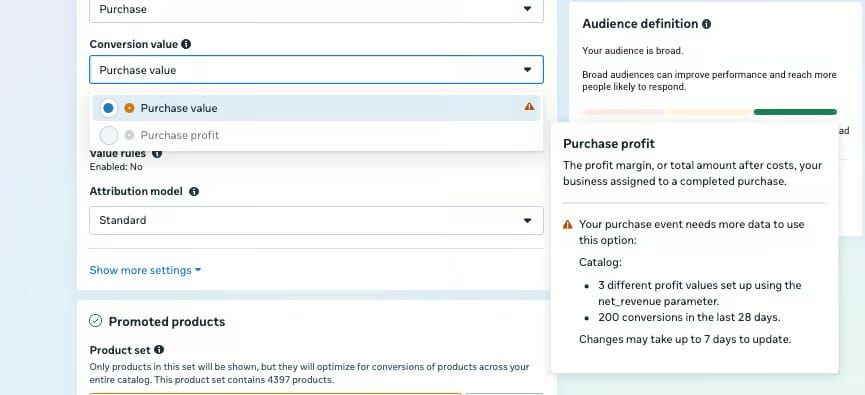Screen dimensions: 865x395
Task: Click the Product set info icon
Action: click(159, 350)
